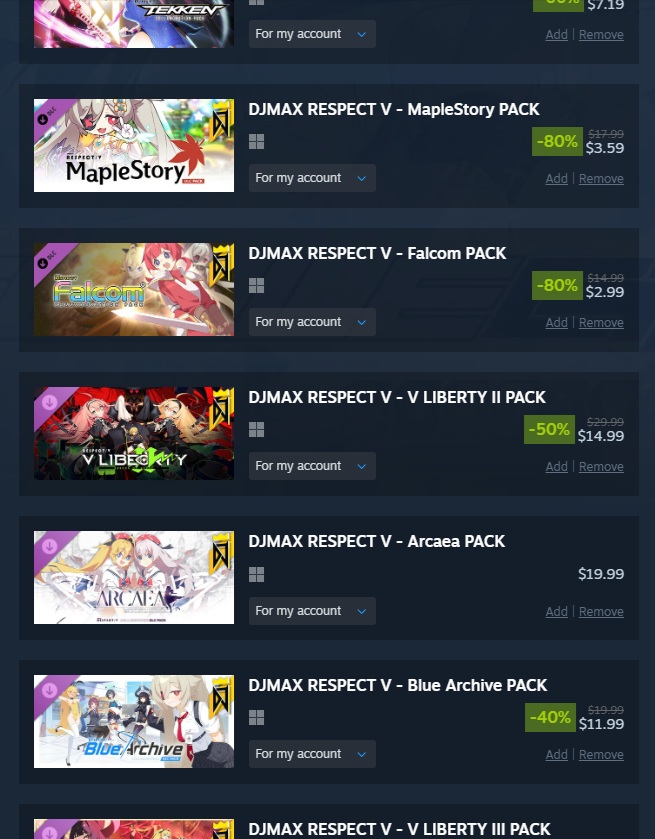
Task: Expand the account dropdown for Blue Archive PACK
Action: coord(312,753)
